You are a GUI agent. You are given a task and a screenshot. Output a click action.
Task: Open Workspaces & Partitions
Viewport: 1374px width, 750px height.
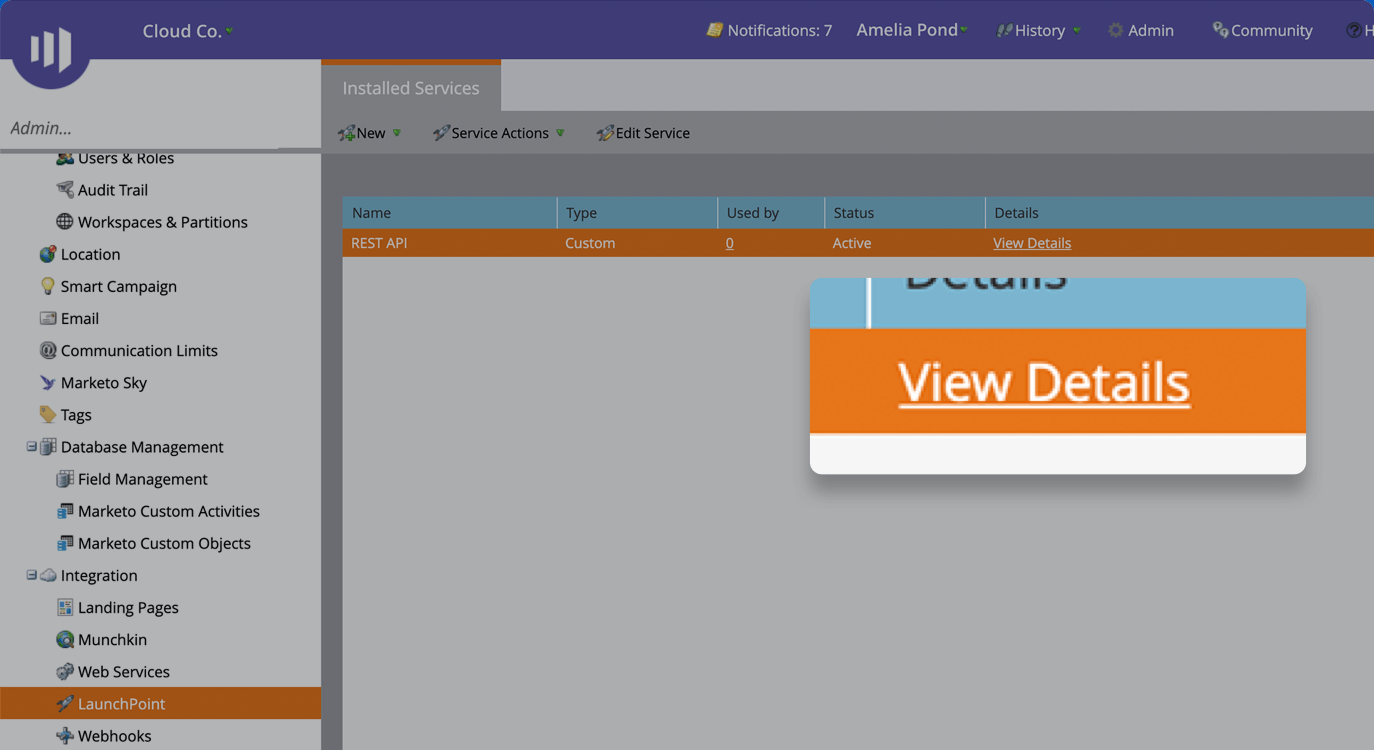pyautogui.click(x=163, y=222)
